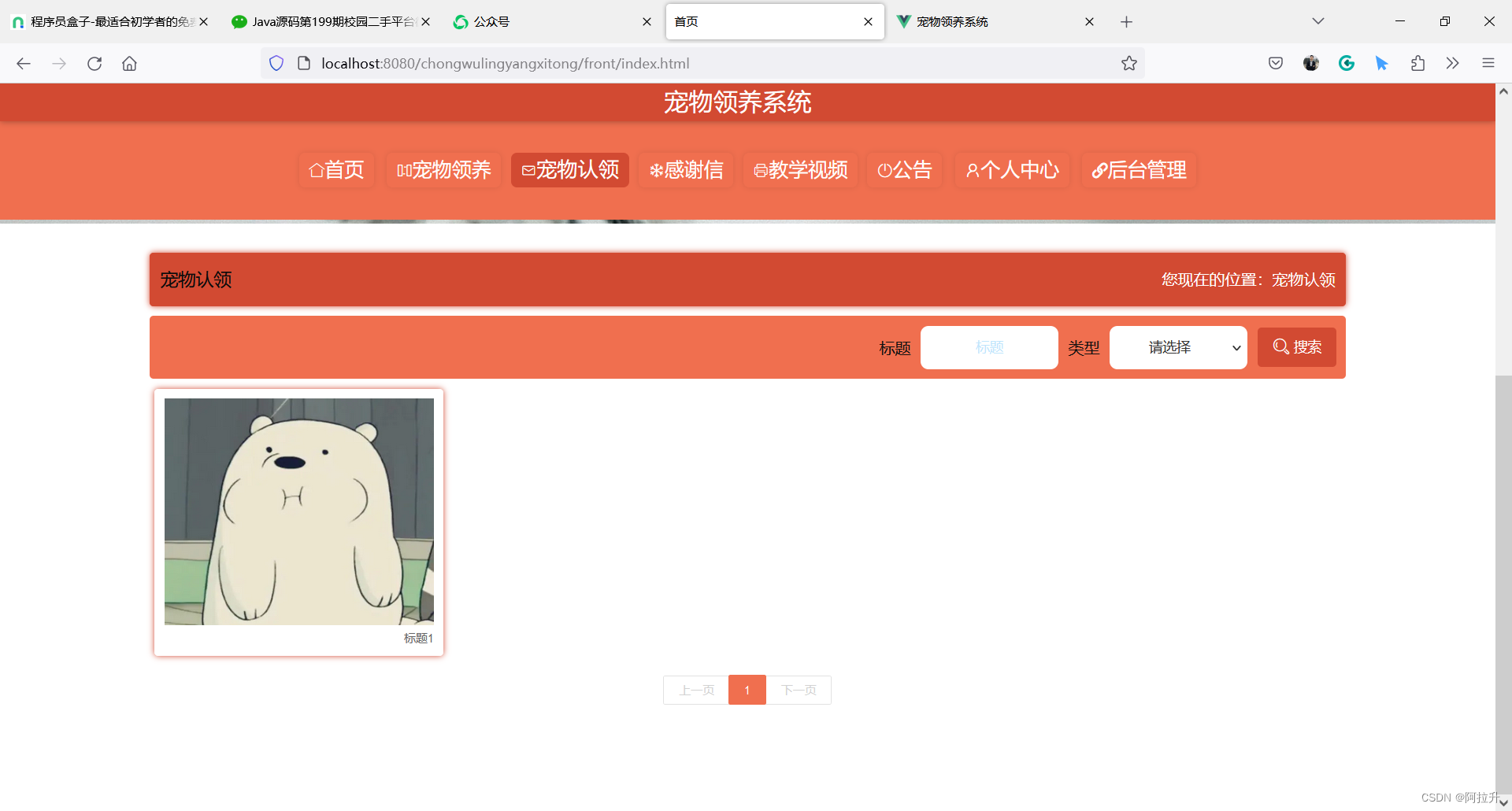Open the 后台管理 navigation item
The height and width of the screenshot is (811, 1512).
(1139, 170)
